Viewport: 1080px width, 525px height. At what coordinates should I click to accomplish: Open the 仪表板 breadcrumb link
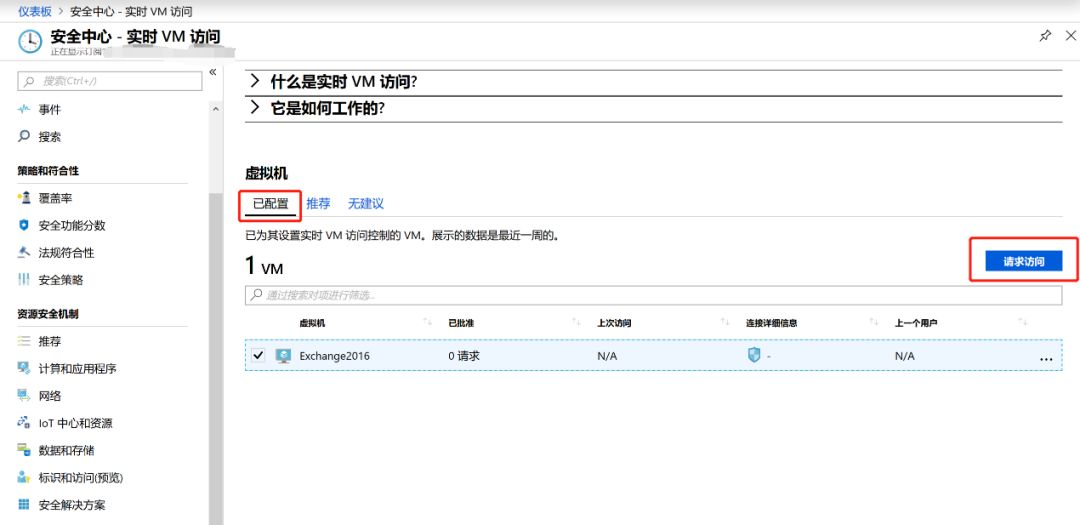click(35, 10)
